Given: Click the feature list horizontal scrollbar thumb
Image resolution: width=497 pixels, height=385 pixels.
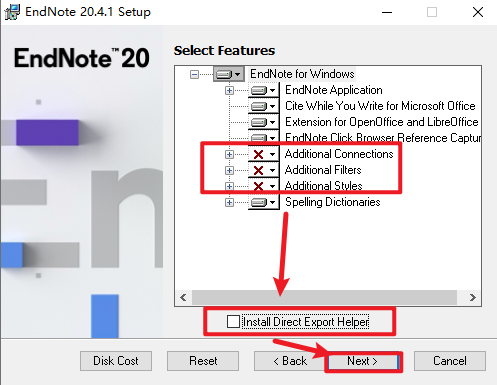Looking at the screenshot, I should (324, 297).
